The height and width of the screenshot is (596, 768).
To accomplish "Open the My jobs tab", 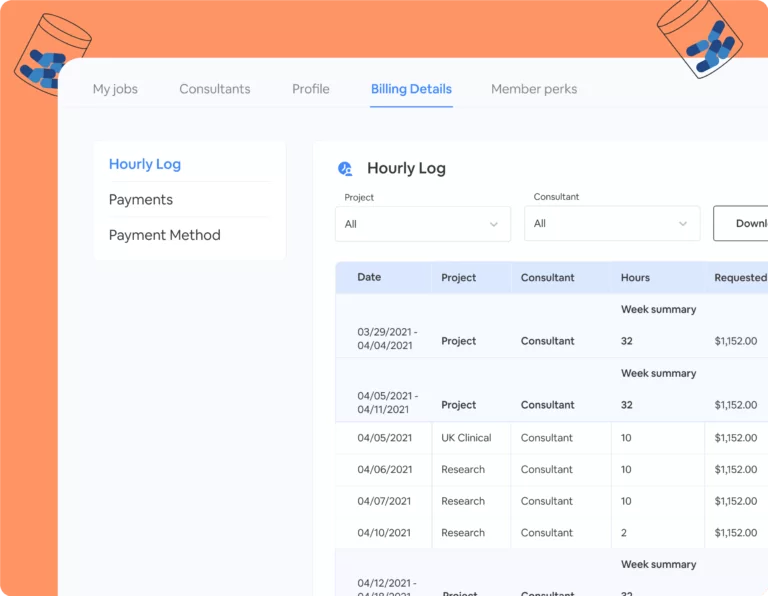I will coord(115,89).
